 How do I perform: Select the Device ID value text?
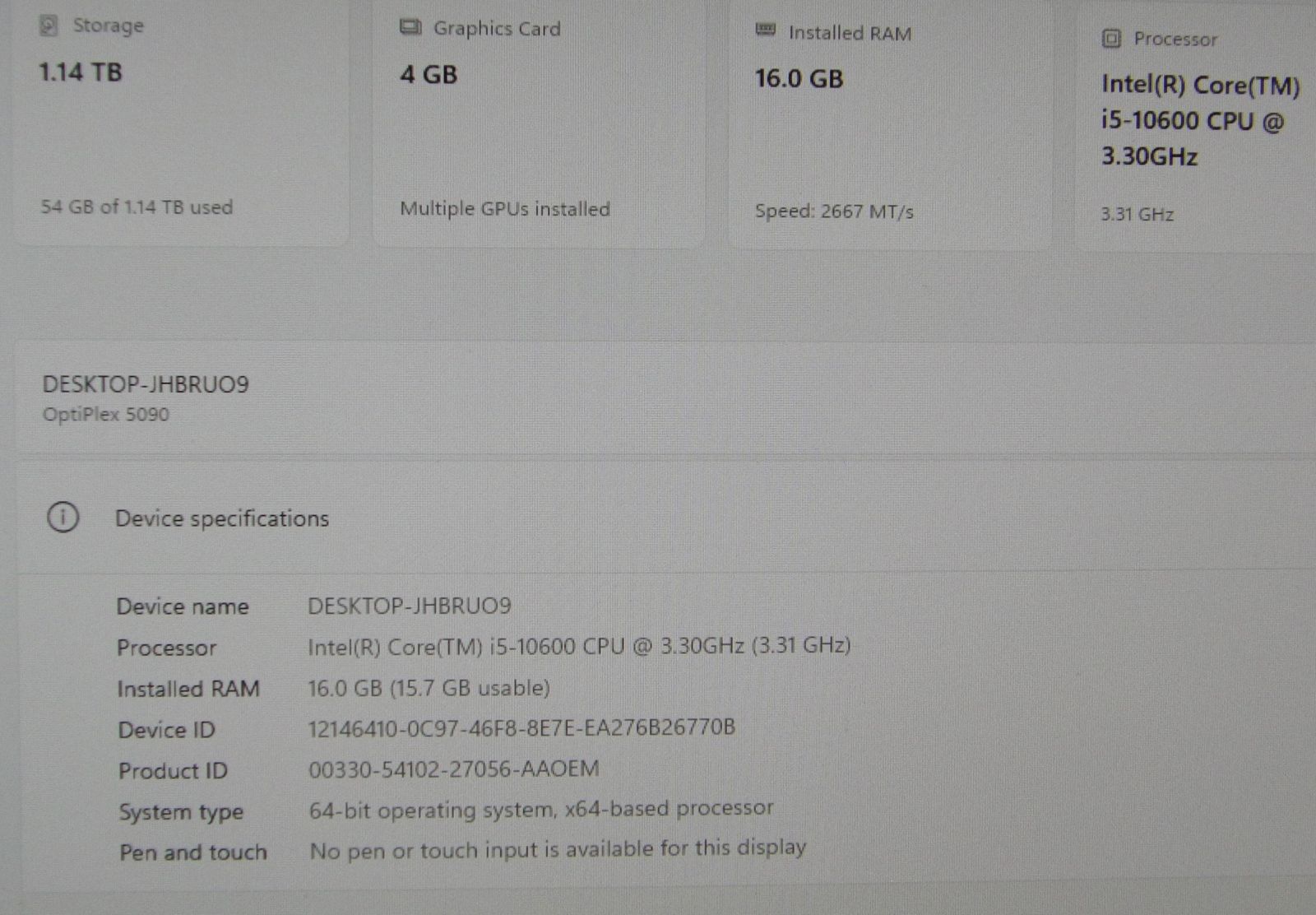(x=521, y=728)
